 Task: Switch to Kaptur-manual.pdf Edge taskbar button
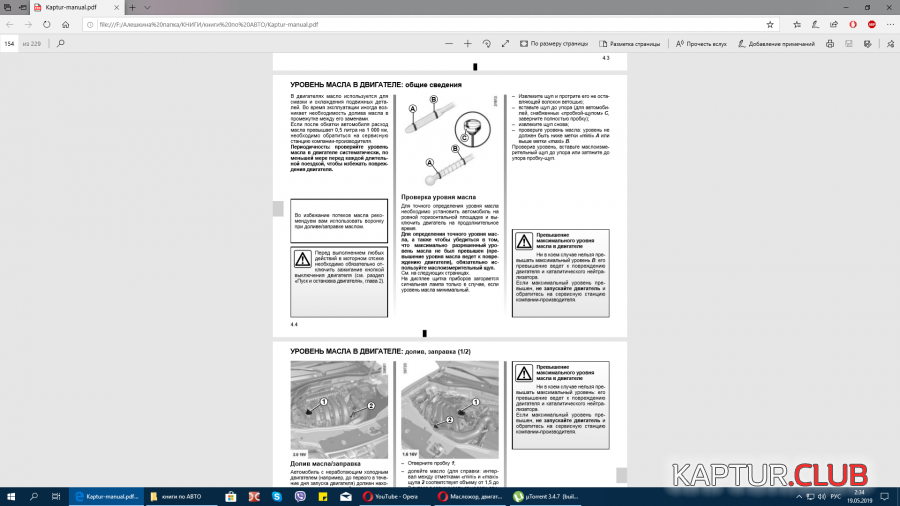[x=106, y=496]
